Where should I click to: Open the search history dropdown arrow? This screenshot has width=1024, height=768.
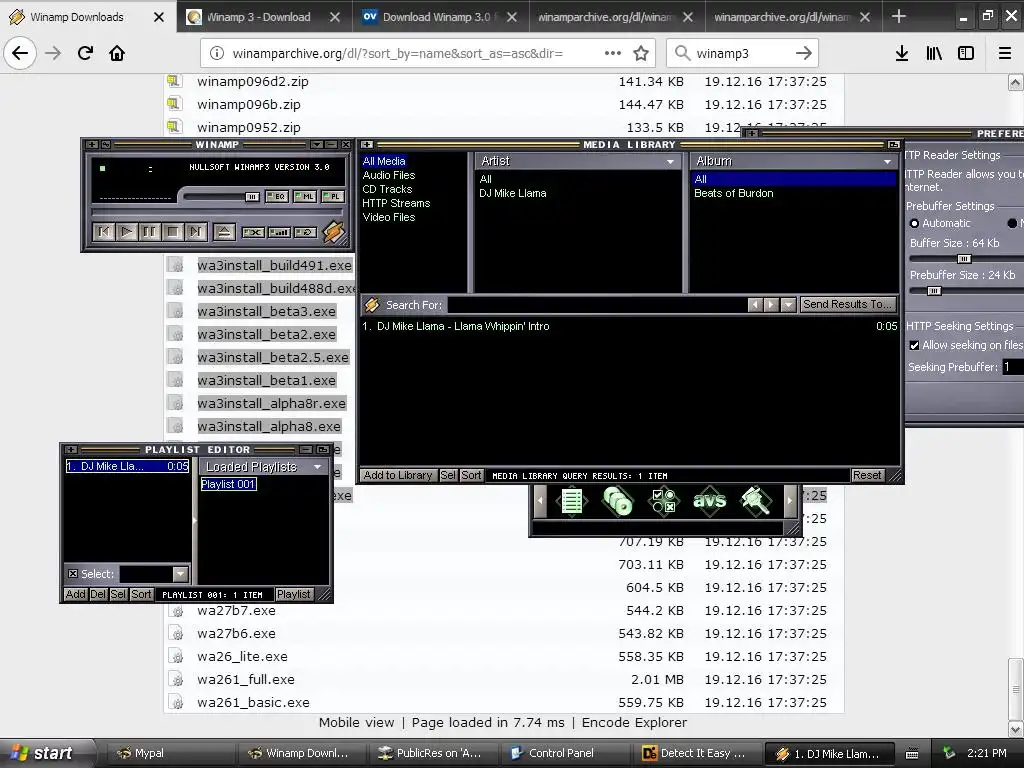coord(788,305)
